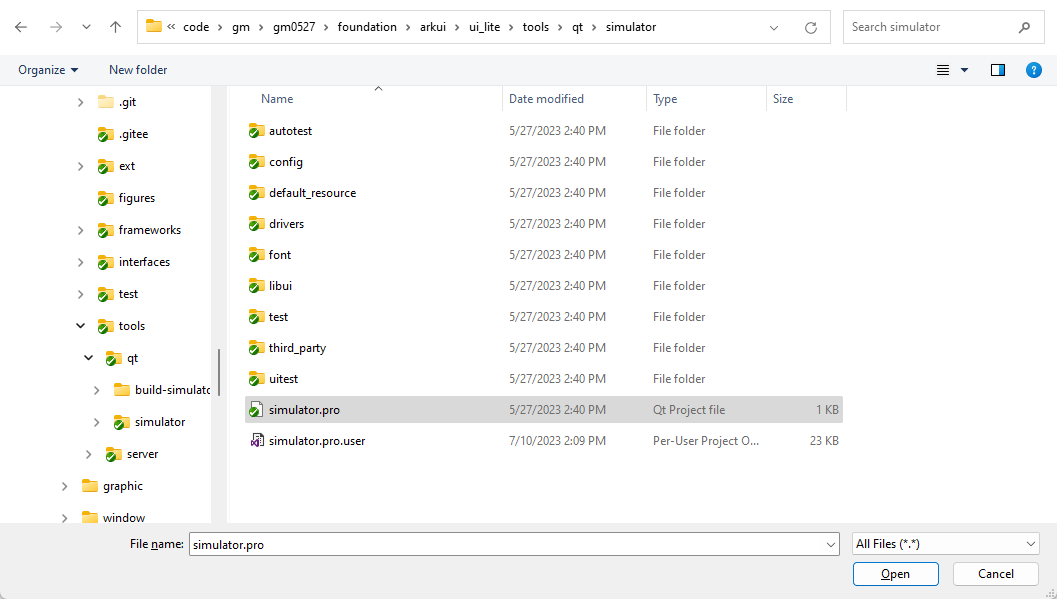Click the Up one level arrow
The width and height of the screenshot is (1057, 599).
[x=115, y=27]
